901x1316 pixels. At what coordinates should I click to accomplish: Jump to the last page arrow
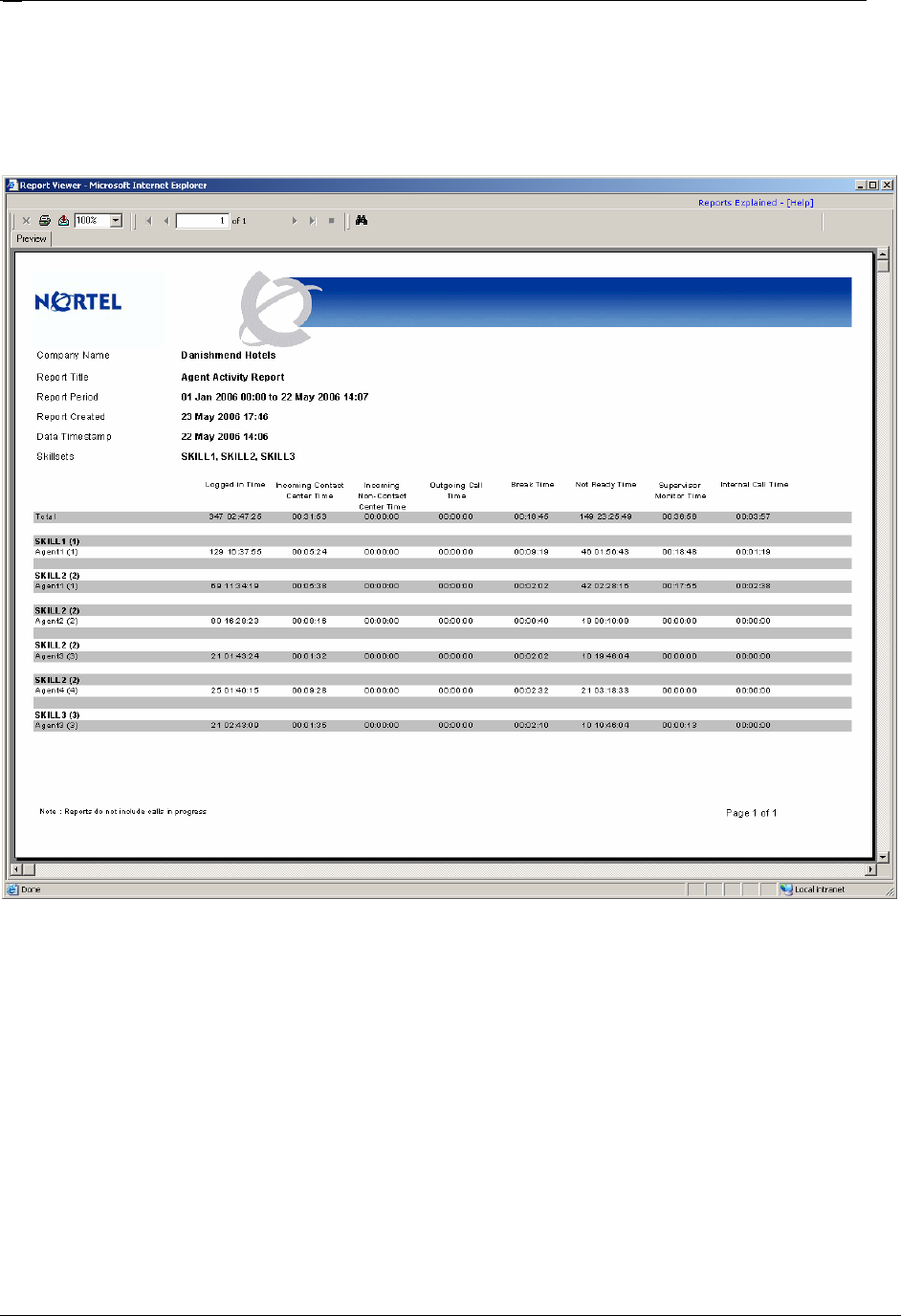pyautogui.click(x=312, y=221)
